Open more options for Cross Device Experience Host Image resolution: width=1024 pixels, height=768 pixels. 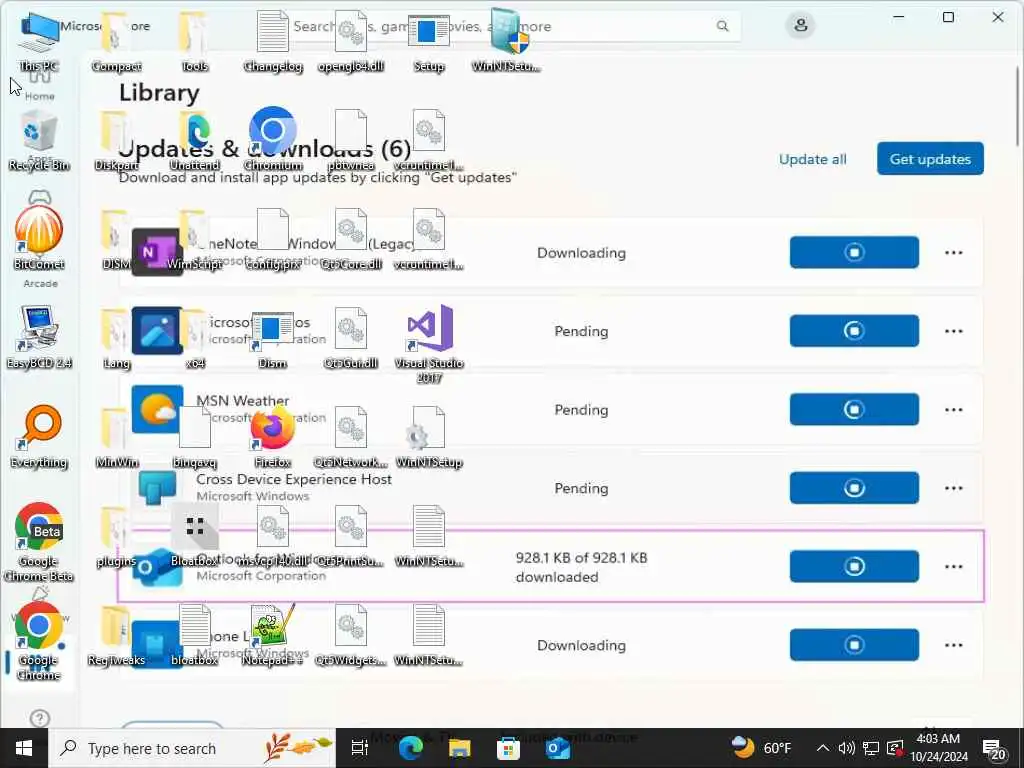click(x=953, y=488)
